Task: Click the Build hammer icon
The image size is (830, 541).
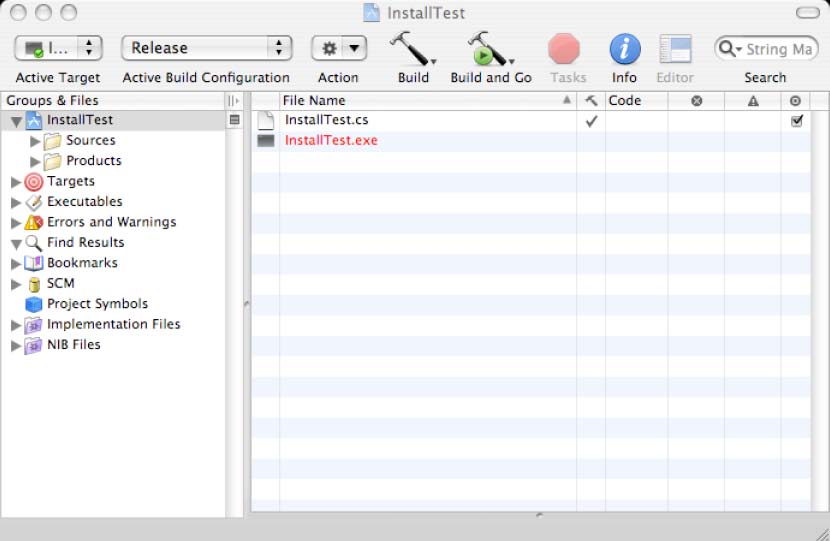Action: 412,48
